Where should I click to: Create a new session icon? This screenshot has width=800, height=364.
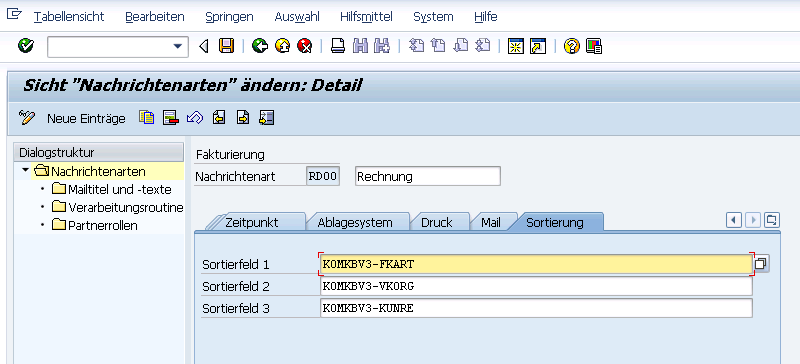(516, 46)
